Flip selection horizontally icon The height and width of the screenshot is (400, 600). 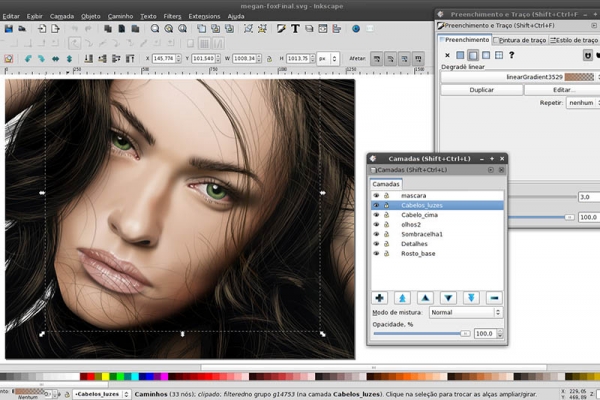coord(55,59)
